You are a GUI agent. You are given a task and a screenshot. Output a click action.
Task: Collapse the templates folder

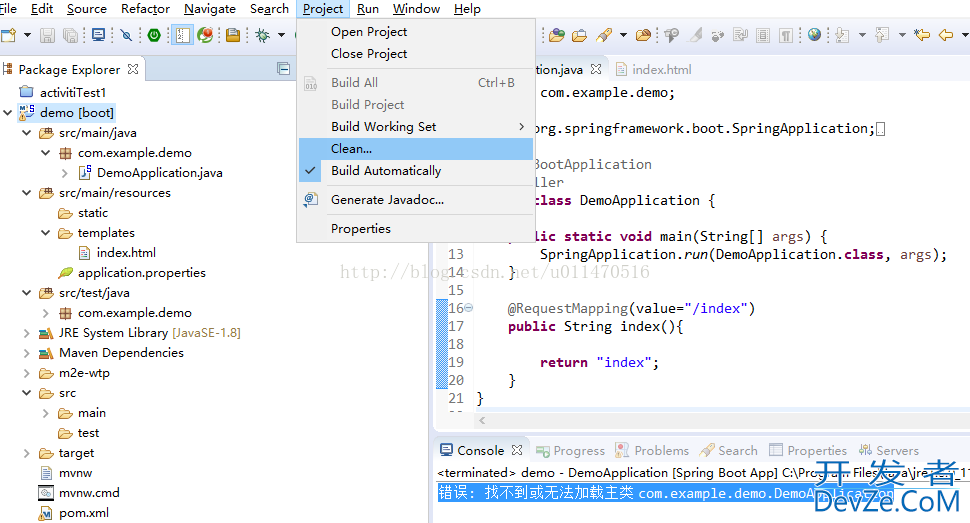point(45,233)
